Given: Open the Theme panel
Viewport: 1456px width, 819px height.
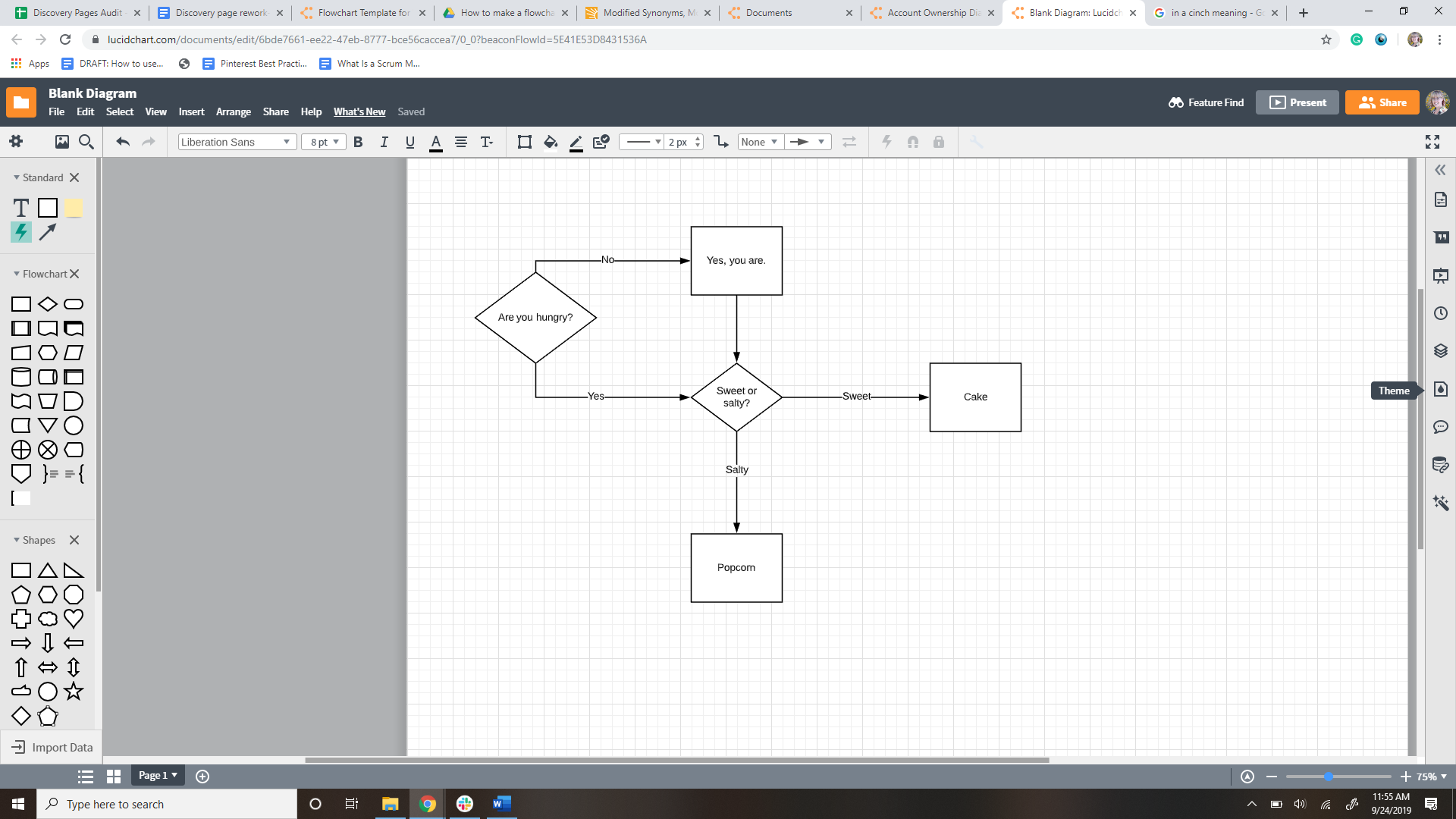Looking at the screenshot, I should click(x=1440, y=389).
